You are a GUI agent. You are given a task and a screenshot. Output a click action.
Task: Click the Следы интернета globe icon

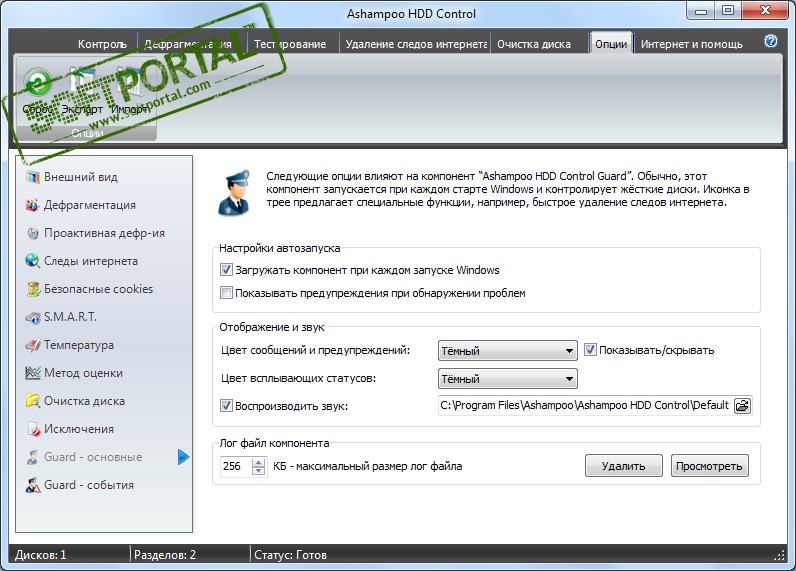33,261
